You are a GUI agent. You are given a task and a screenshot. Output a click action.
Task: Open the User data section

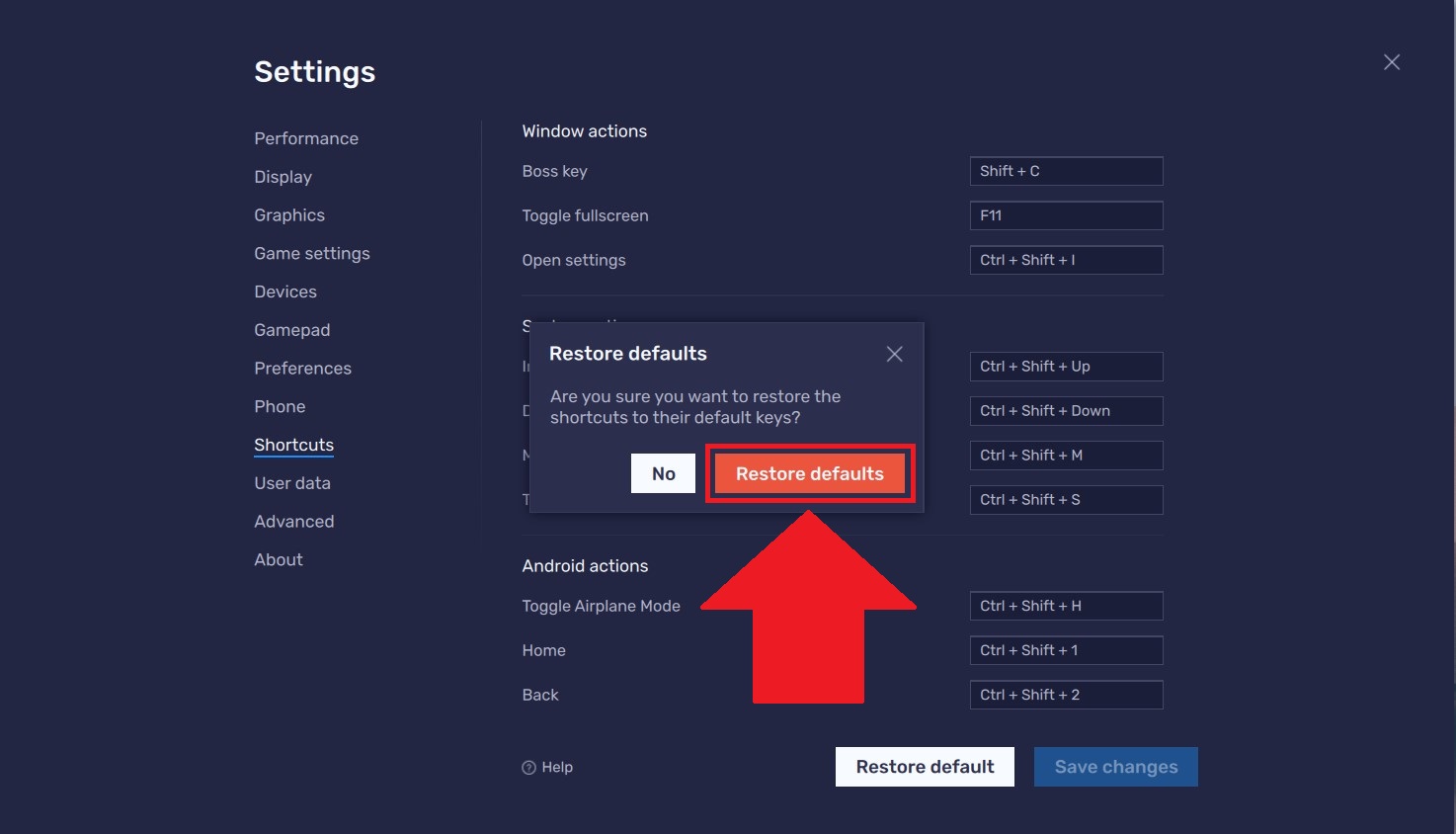point(292,483)
